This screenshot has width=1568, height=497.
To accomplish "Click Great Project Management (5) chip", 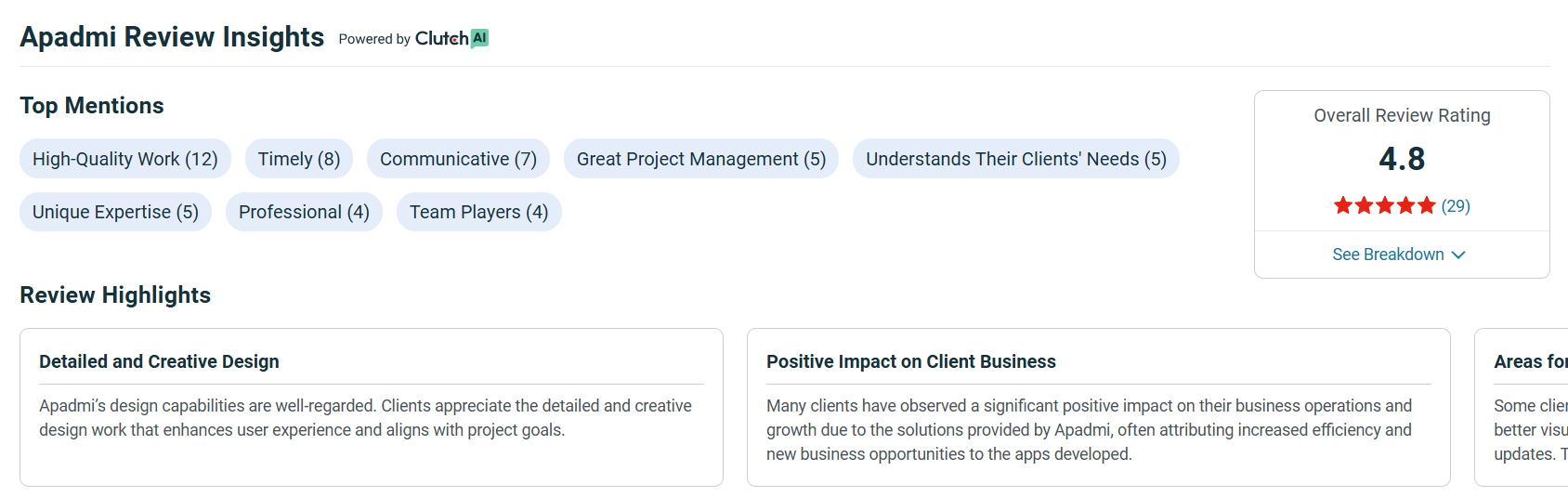I will [700, 159].
